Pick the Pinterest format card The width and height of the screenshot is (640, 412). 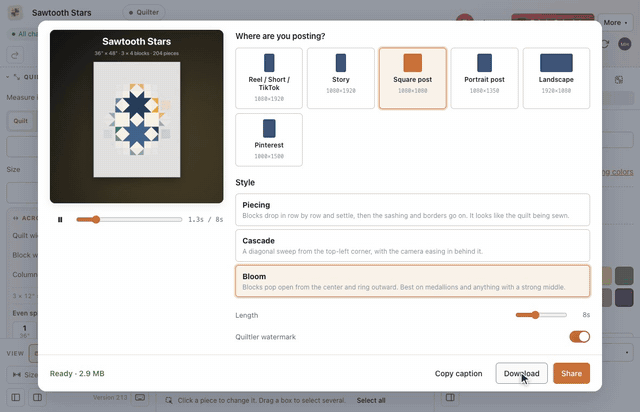point(269,140)
